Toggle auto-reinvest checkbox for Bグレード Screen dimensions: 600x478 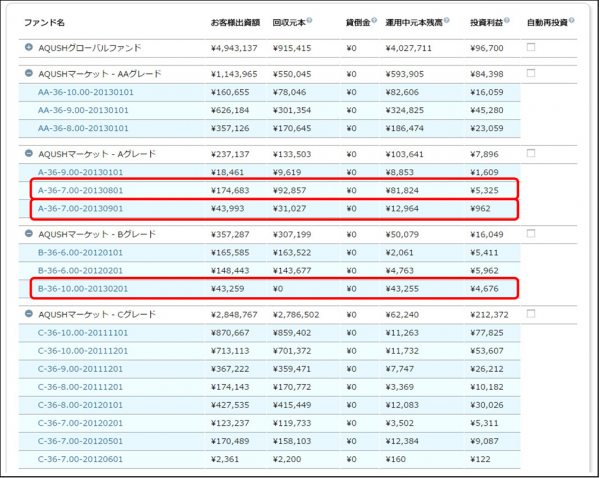[x=531, y=233]
